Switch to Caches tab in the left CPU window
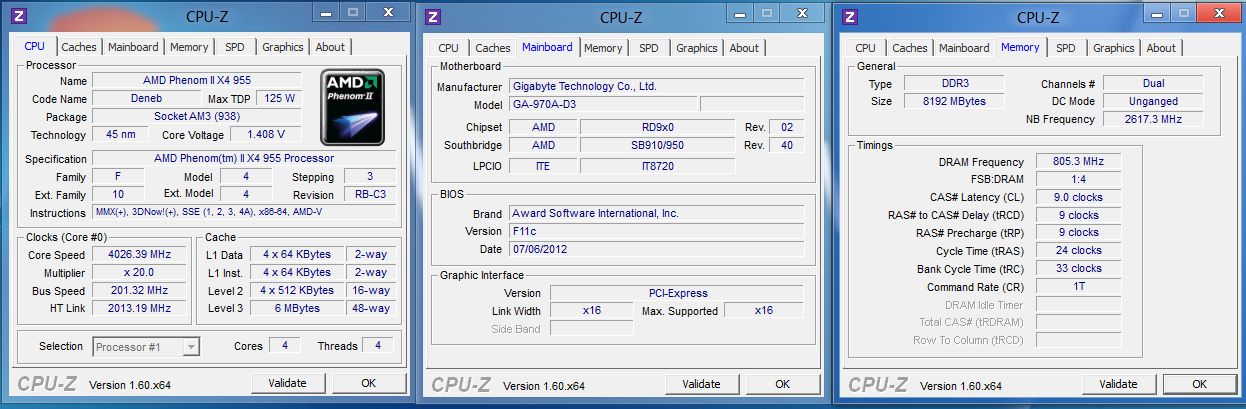1246x409 pixels. click(79, 47)
